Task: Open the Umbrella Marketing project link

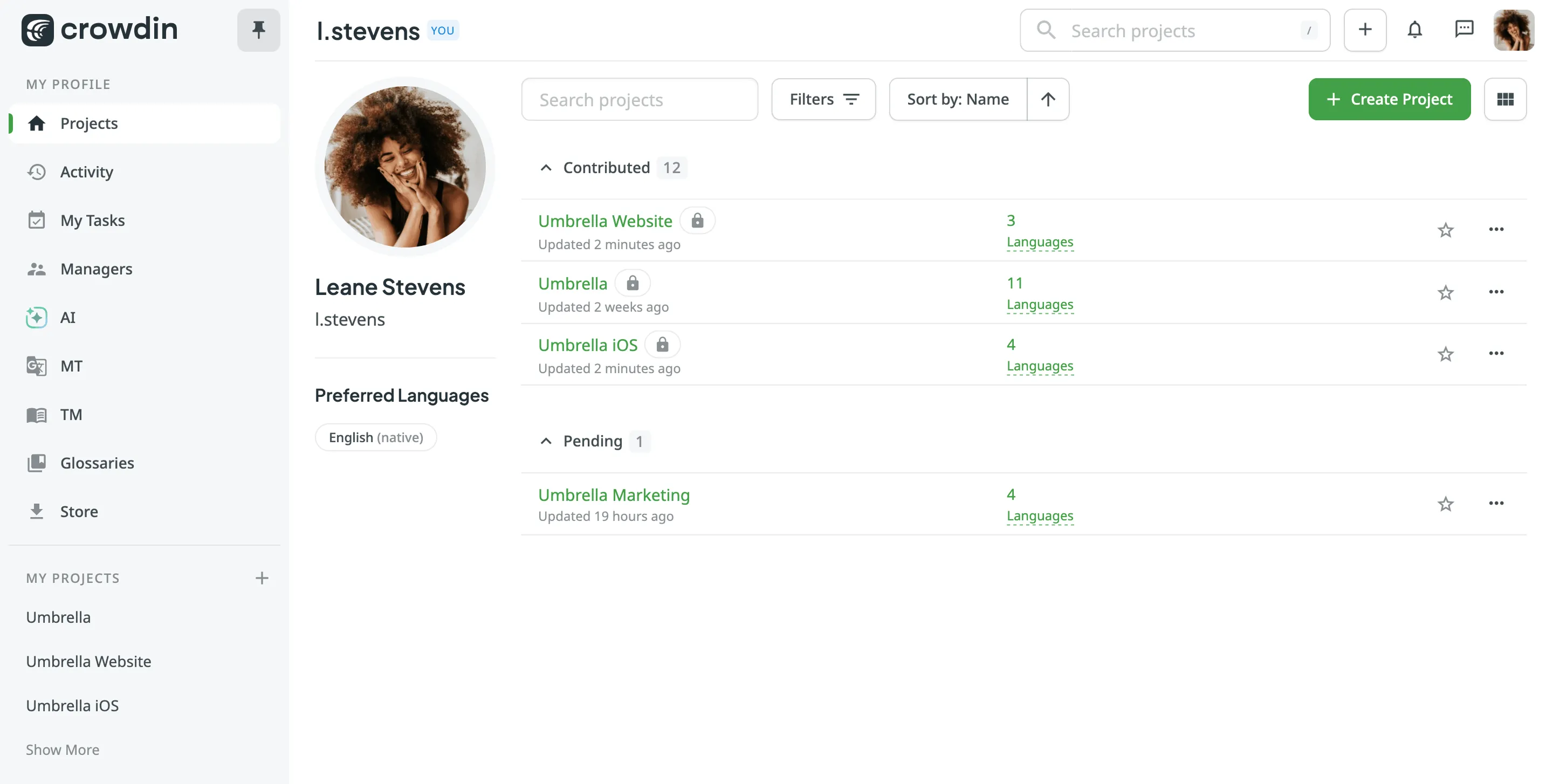Action: click(x=613, y=495)
